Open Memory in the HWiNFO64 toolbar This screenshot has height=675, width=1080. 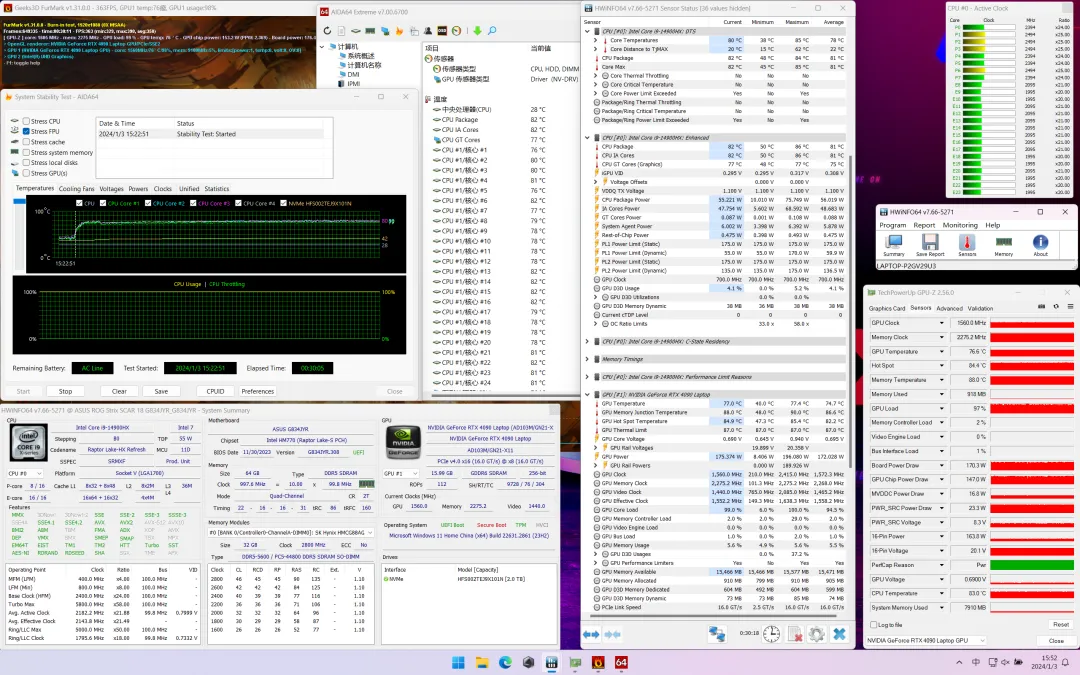(1004, 245)
